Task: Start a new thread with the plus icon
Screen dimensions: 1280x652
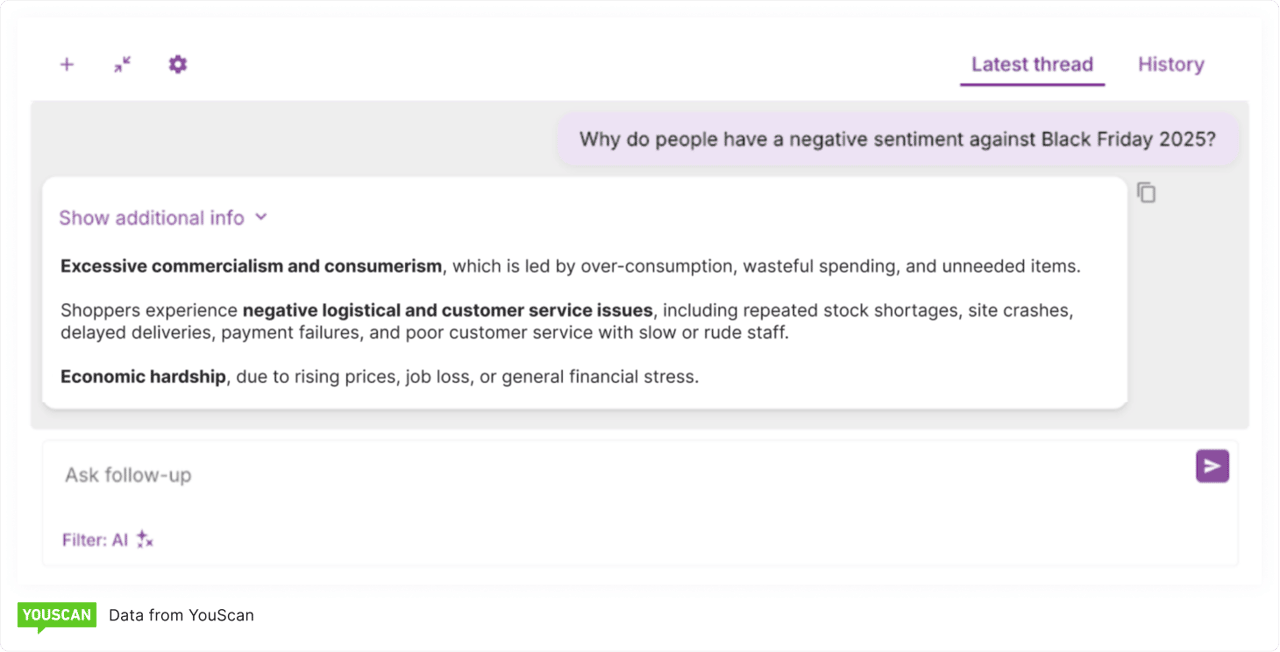Action: (x=67, y=64)
